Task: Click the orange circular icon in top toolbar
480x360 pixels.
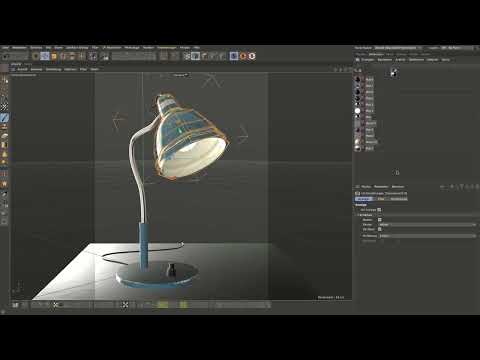Action: 243,56
